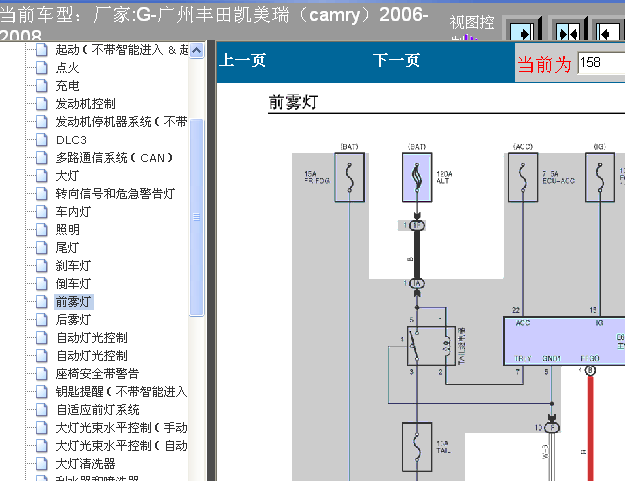The height and width of the screenshot is (481, 625).
Task: Select 车内灯 text in the tree
Action: pos(73,212)
